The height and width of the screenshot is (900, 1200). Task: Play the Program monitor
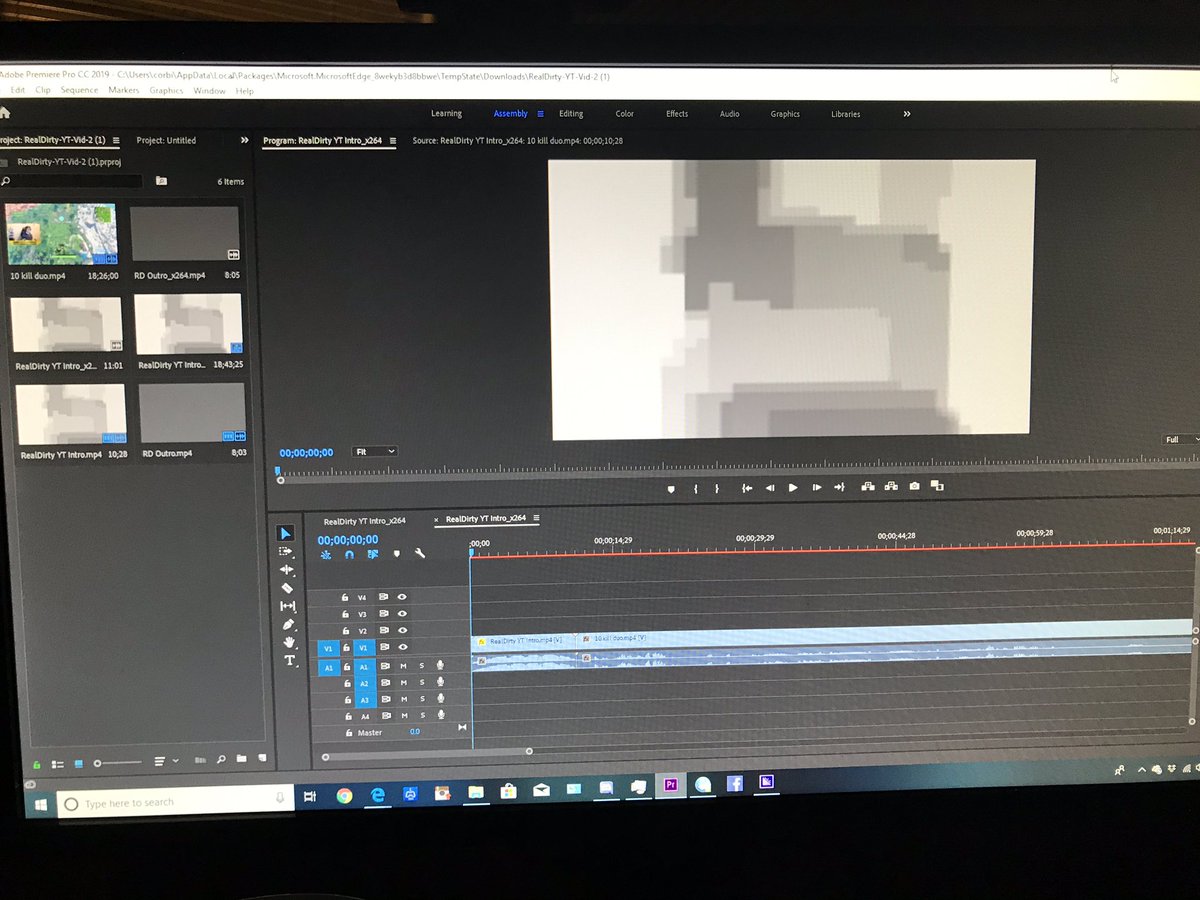click(793, 488)
